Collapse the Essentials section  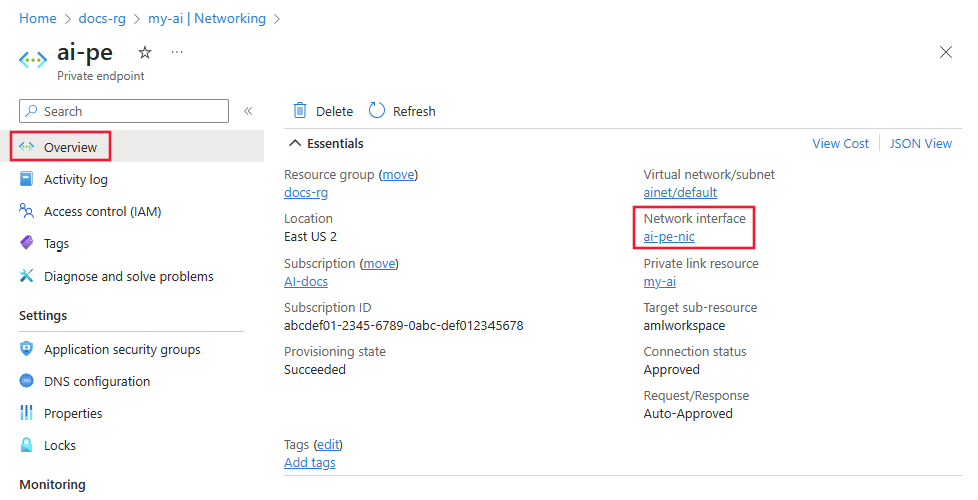(294, 143)
